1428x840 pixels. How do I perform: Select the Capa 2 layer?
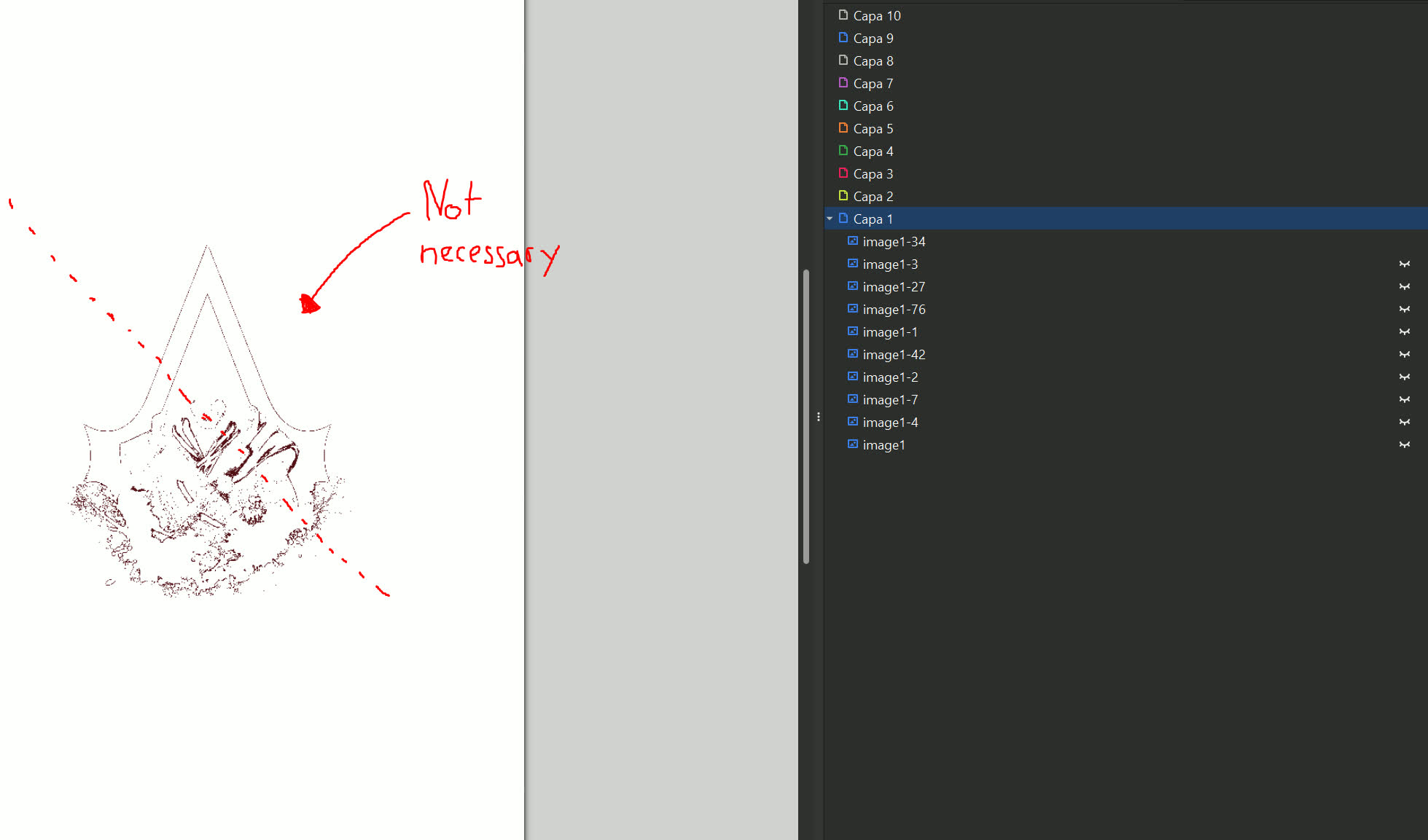pyautogui.click(x=873, y=196)
